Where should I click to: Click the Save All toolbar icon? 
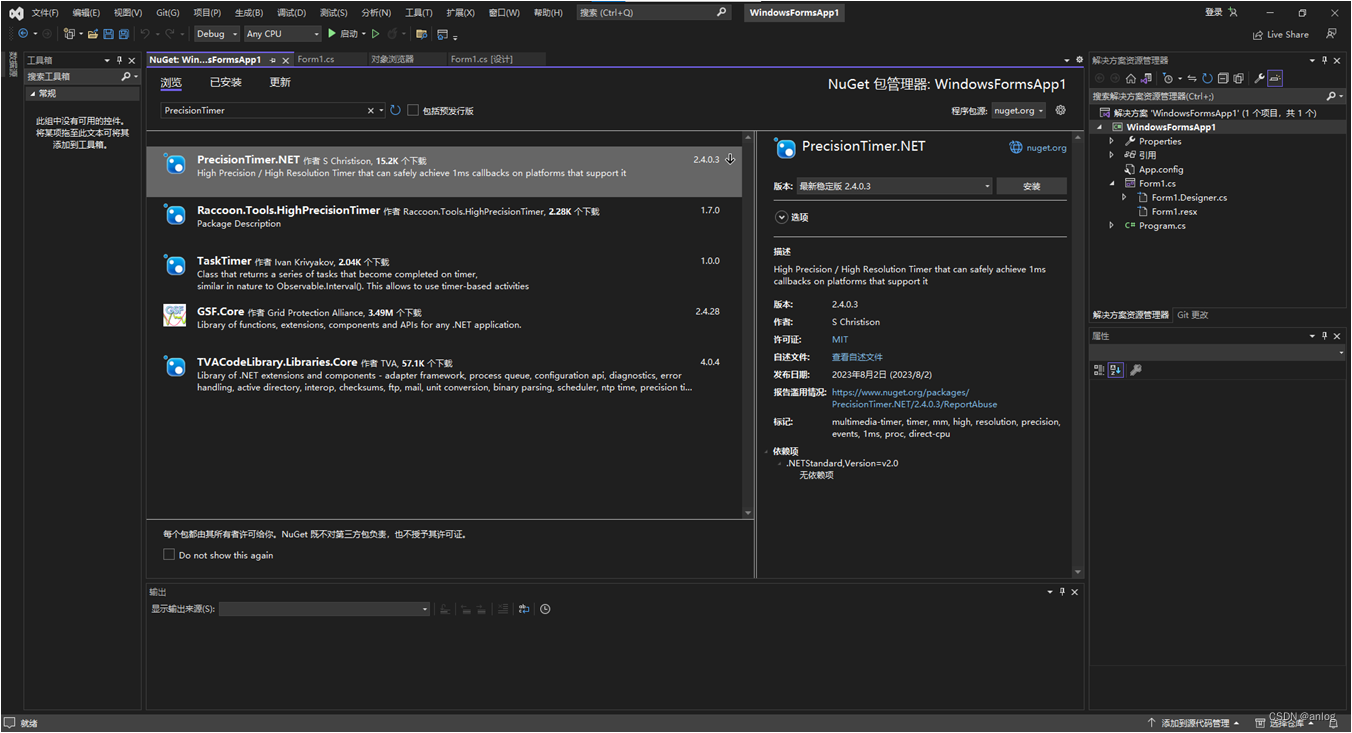click(x=124, y=34)
